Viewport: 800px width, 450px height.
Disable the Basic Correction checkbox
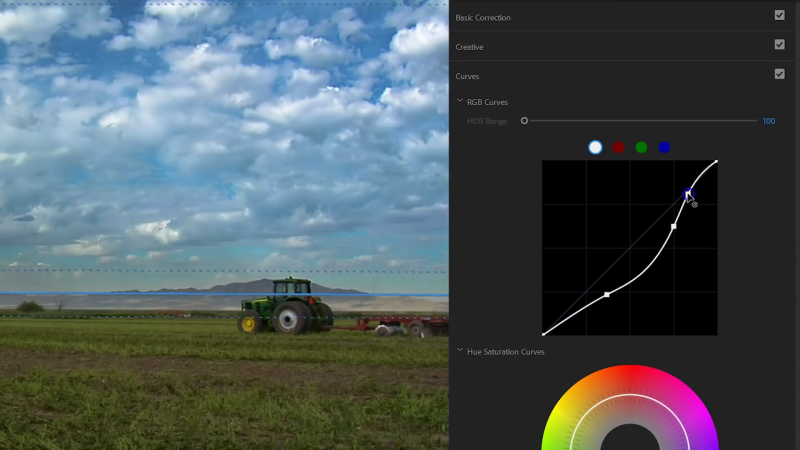[779, 15]
